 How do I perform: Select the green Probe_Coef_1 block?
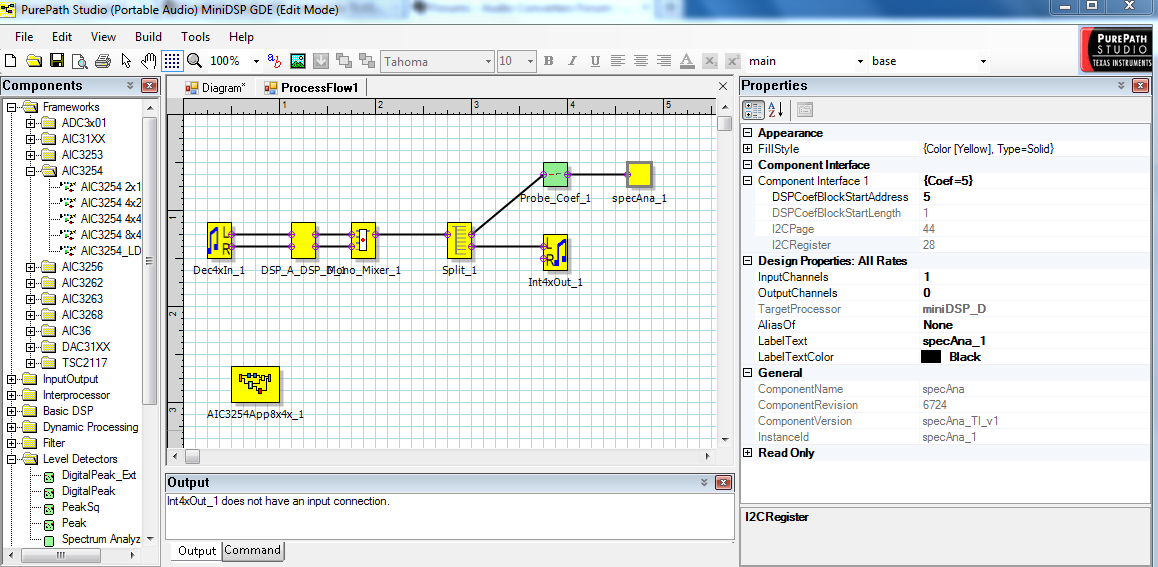pos(555,175)
